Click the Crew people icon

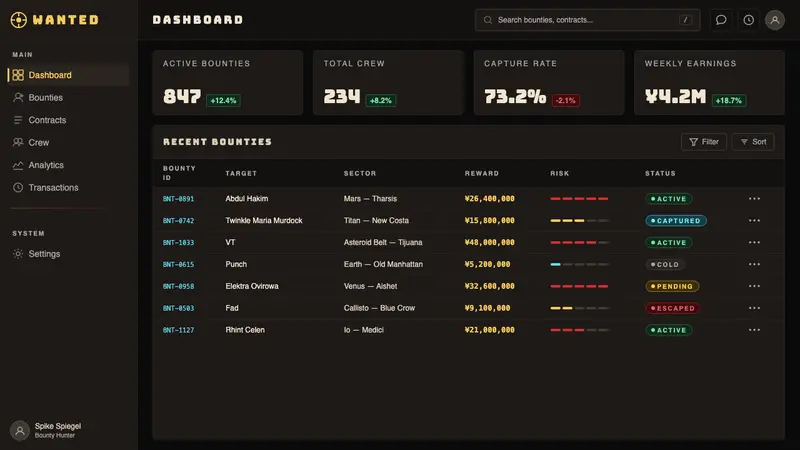(x=18, y=142)
